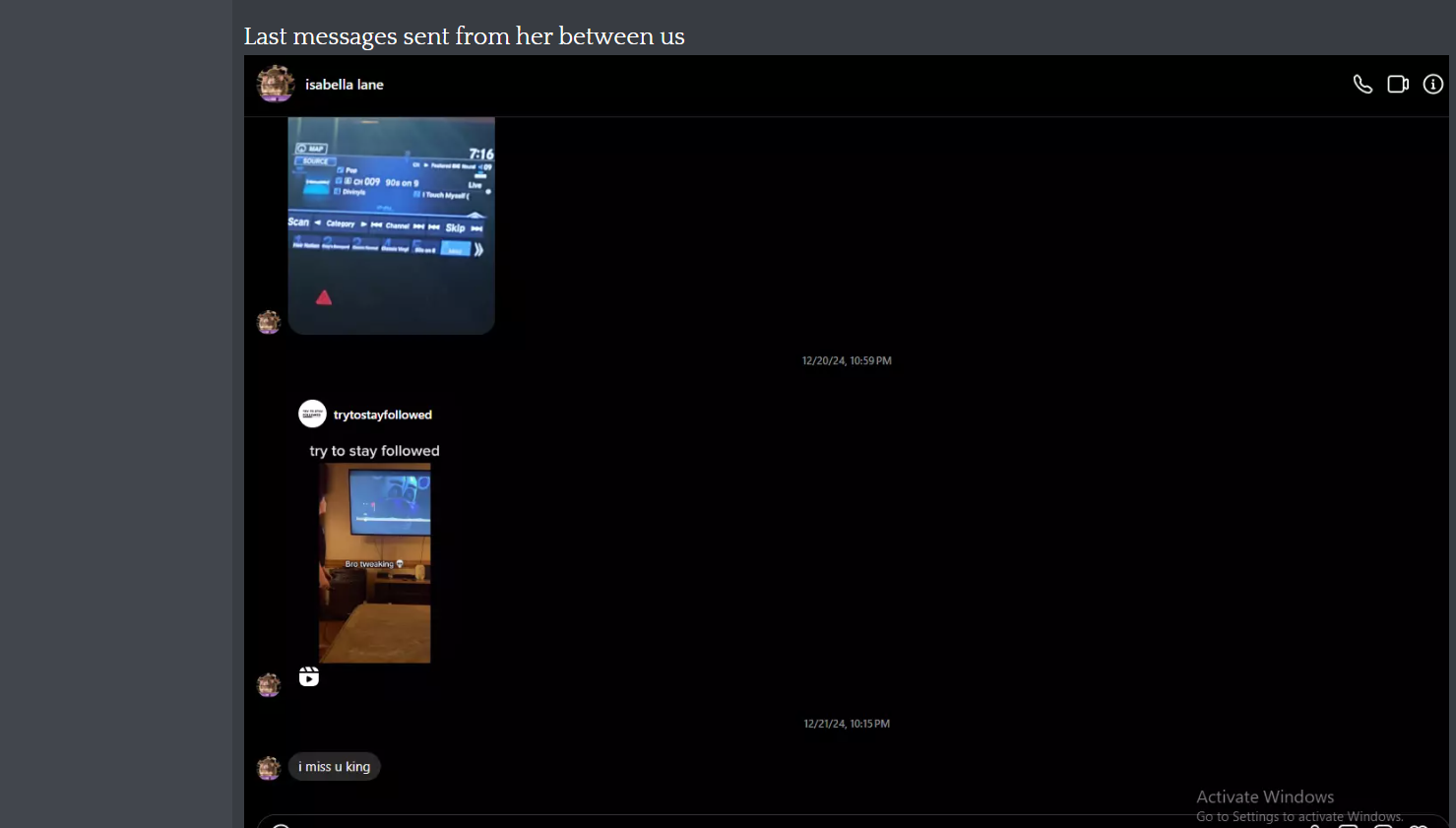The width and height of the screenshot is (1456, 828).
Task: Click the "Last messages sent from her" heading
Action: click(x=464, y=36)
